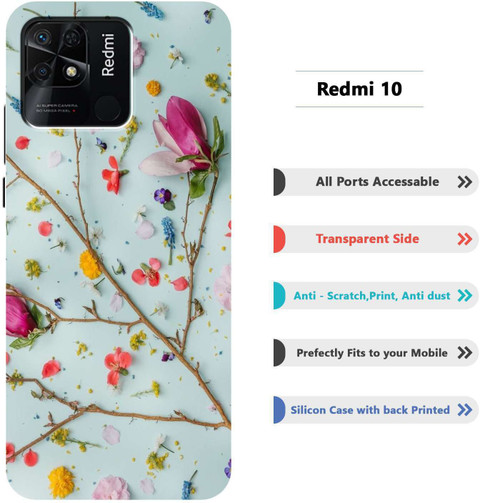Viewport: 480px width, 503px height.
Task: Click the teal semicircle tab beside Anti - Scratch
Action: click(279, 296)
